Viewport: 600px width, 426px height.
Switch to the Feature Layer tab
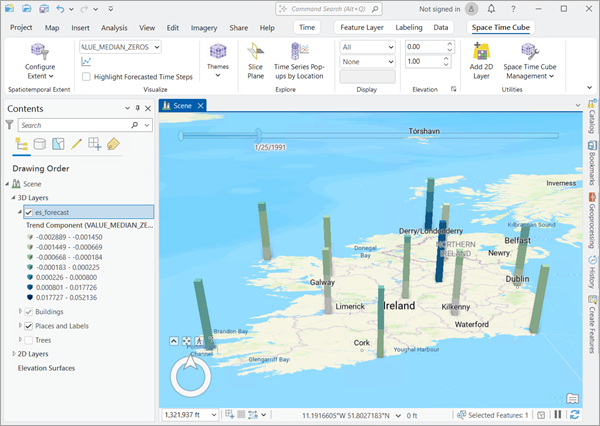pos(360,28)
